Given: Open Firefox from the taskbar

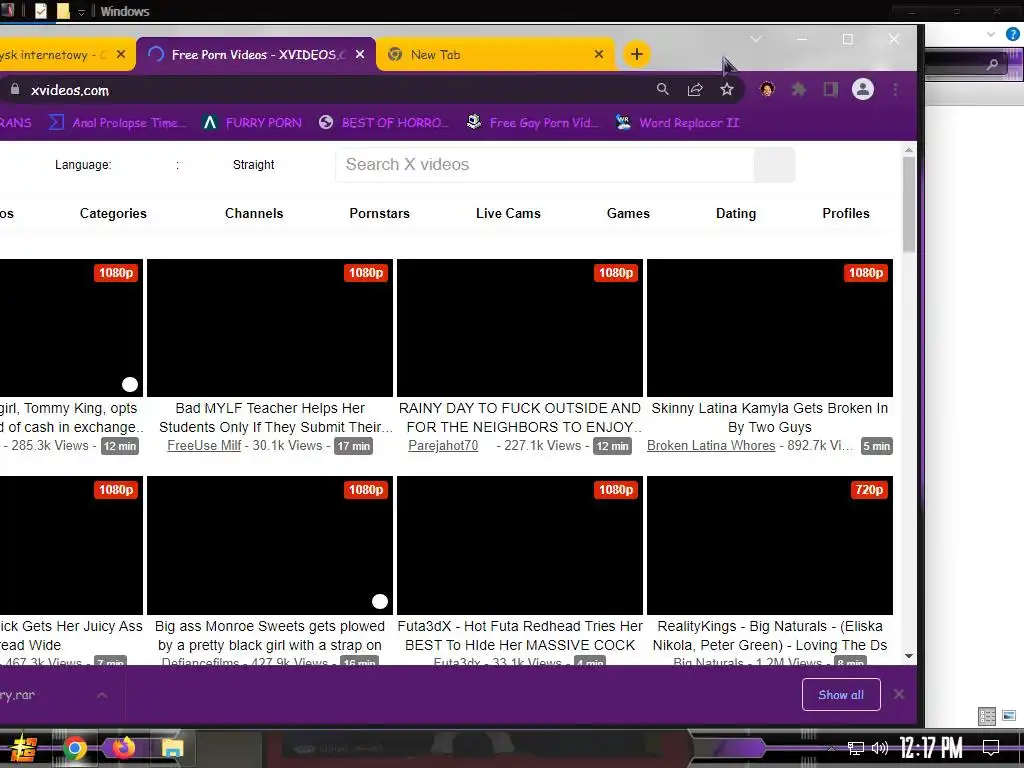Looking at the screenshot, I should (123, 747).
